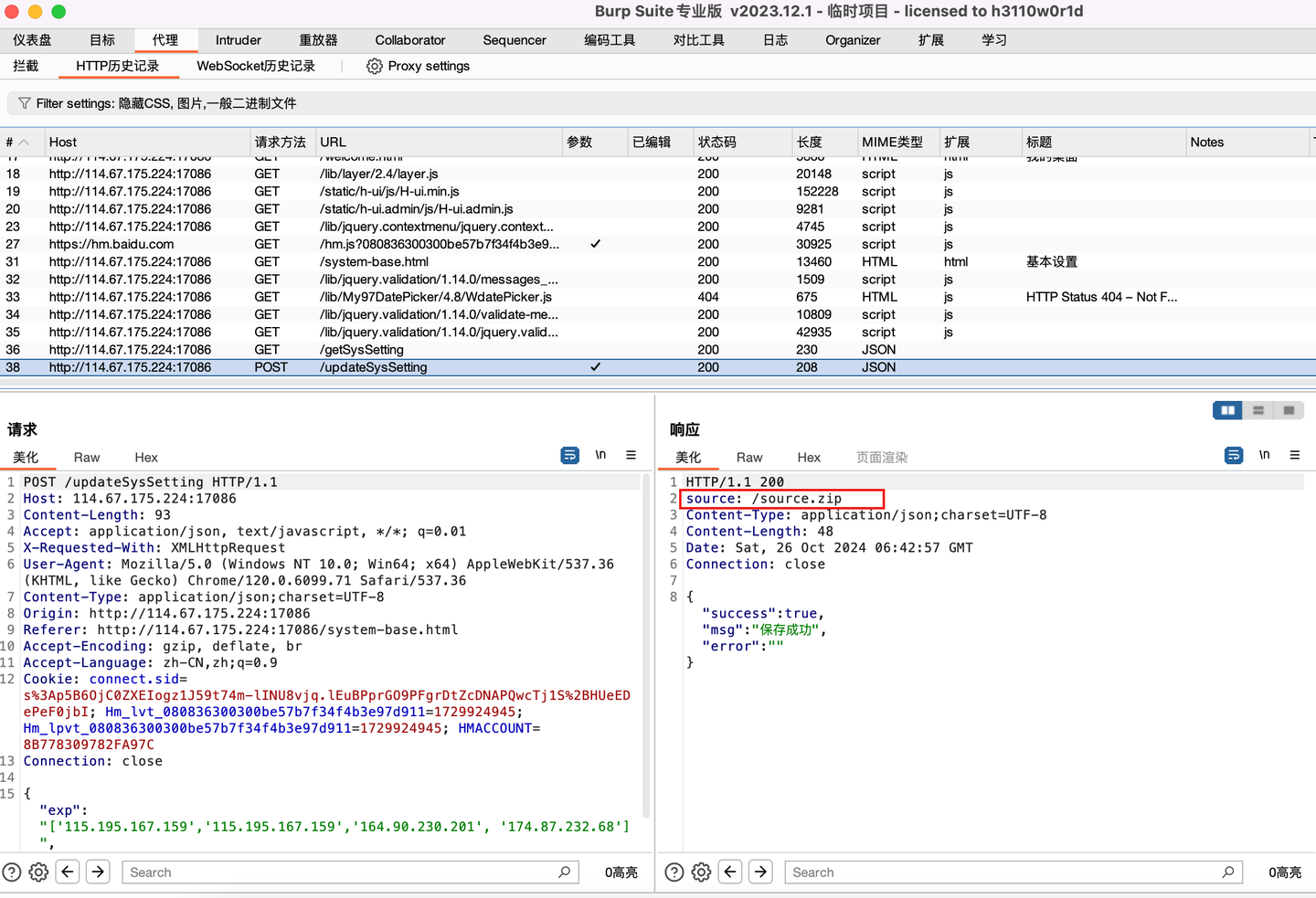Click inside the response Search field
1316x898 pixels.
pyautogui.click(x=1005, y=872)
